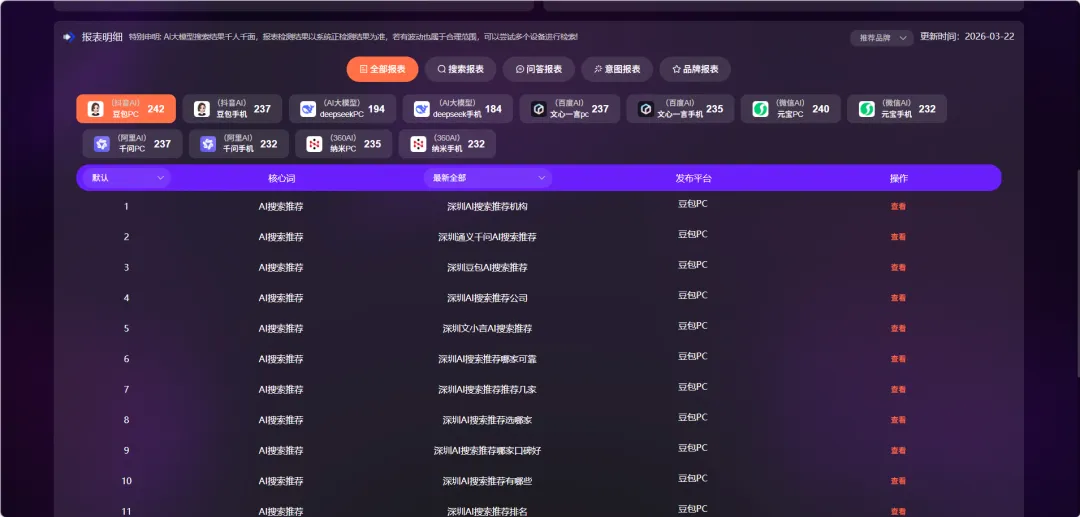Click keyword 深圳AI搜索推荐机构
Viewport: 1080px width, 517px height.
pyautogui.click(x=488, y=207)
